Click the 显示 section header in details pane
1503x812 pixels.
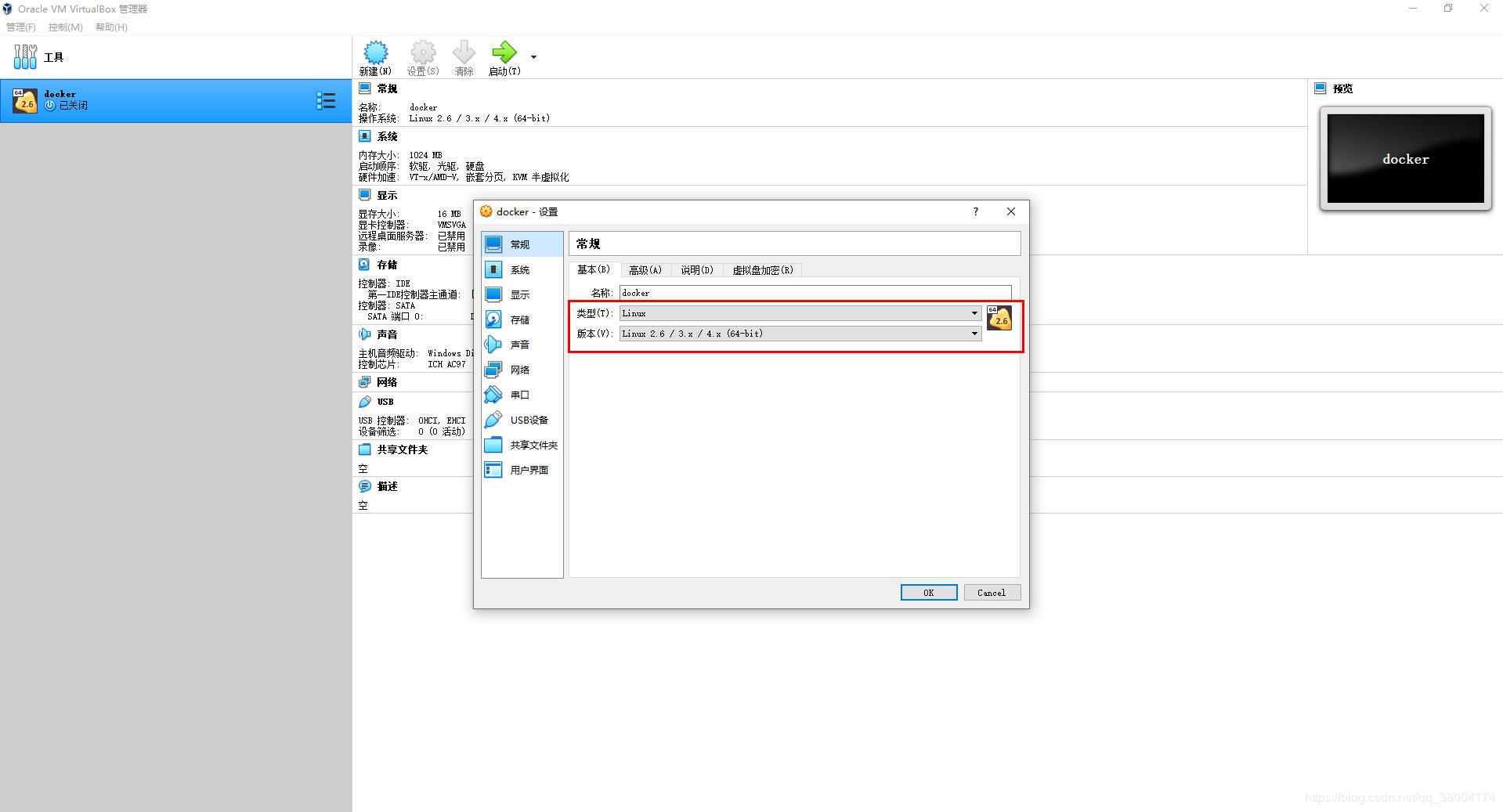pyautogui.click(x=387, y=195)
